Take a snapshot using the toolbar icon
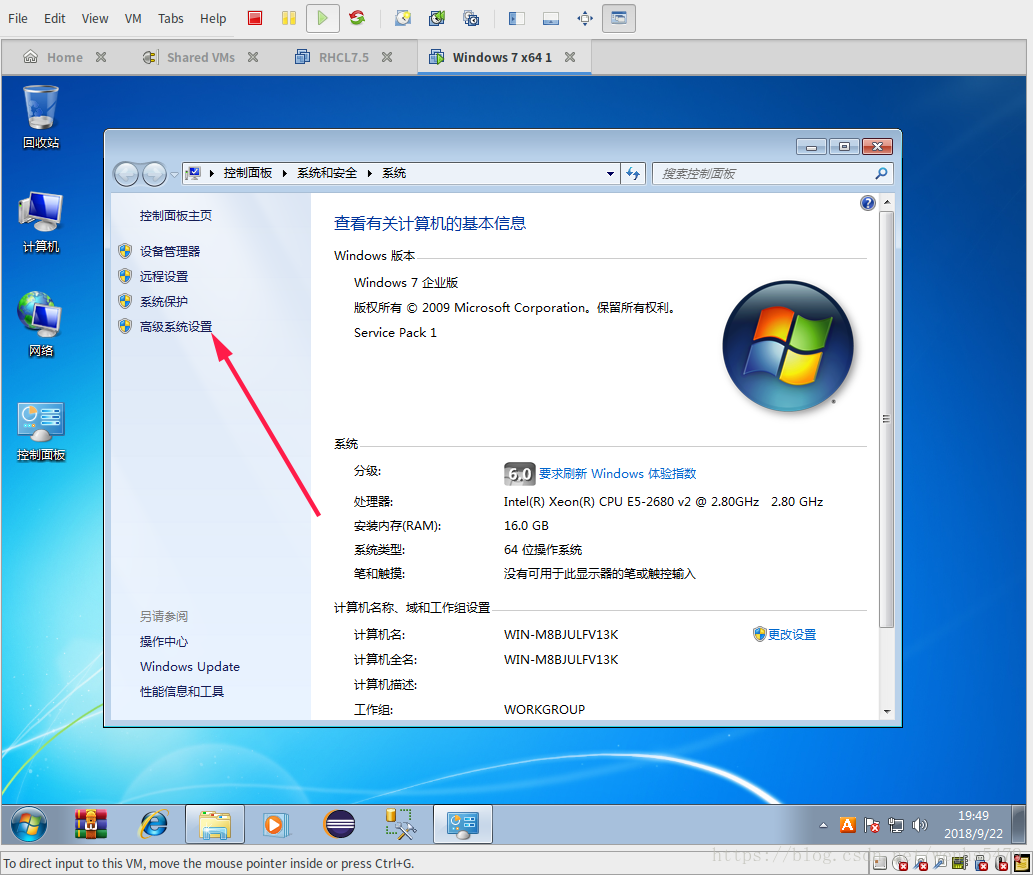Screen dimensions: 1033x875 (403, 18)
